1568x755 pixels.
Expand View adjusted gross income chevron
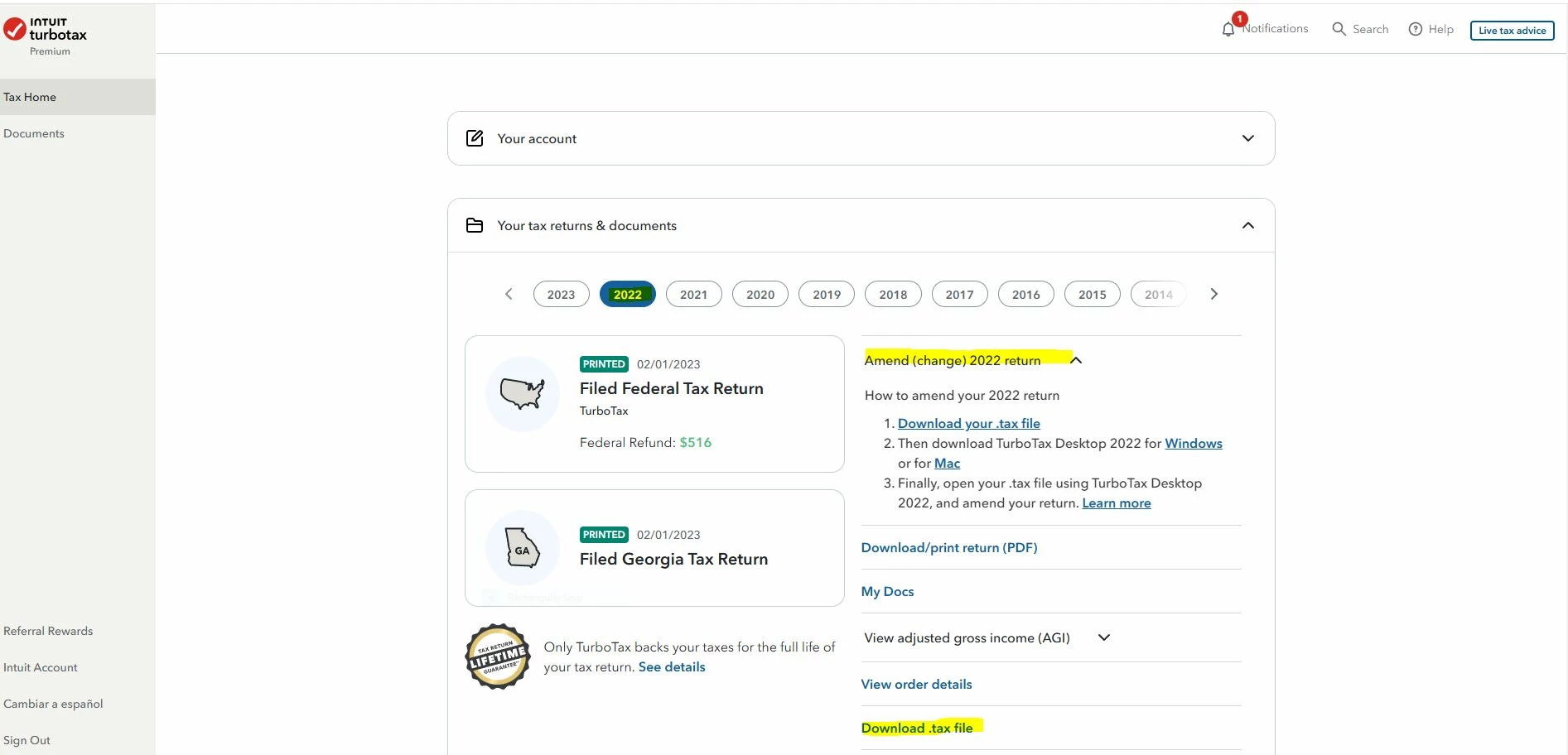tap(1104, 637)
